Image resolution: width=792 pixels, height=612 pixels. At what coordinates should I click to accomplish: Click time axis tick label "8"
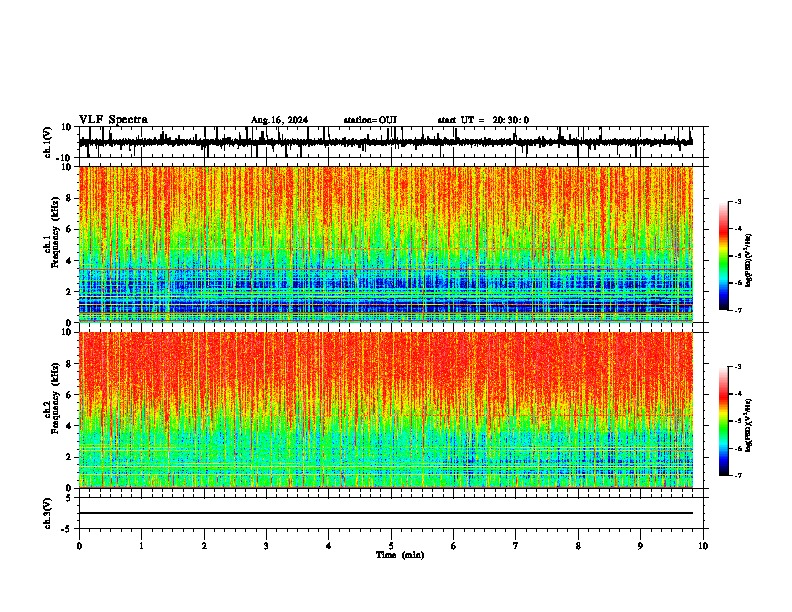click(578, 546)
